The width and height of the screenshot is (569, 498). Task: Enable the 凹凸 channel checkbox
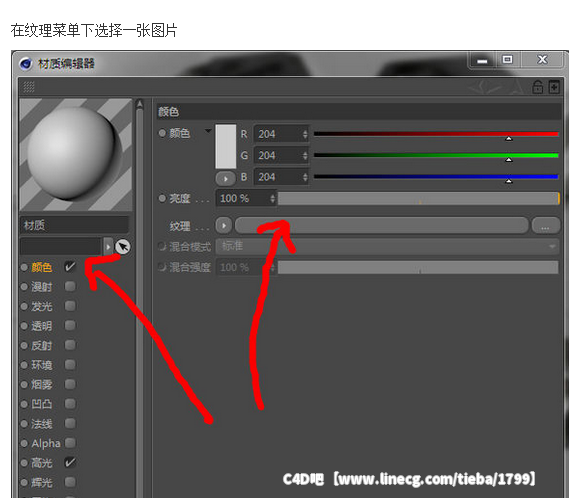click(70, 404)
